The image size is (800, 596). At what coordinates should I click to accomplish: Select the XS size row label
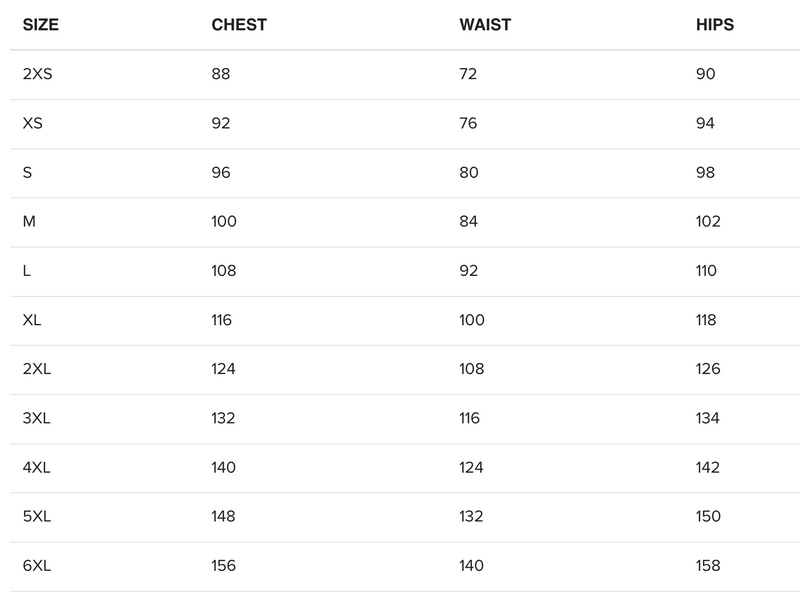pos(32,124)
